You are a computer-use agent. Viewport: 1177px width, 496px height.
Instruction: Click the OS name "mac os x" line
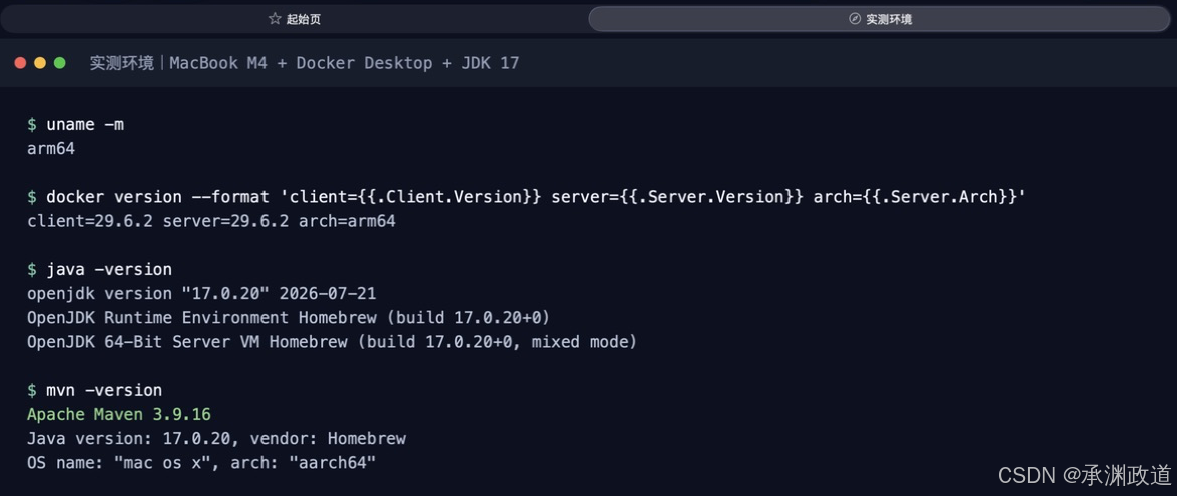201,463
